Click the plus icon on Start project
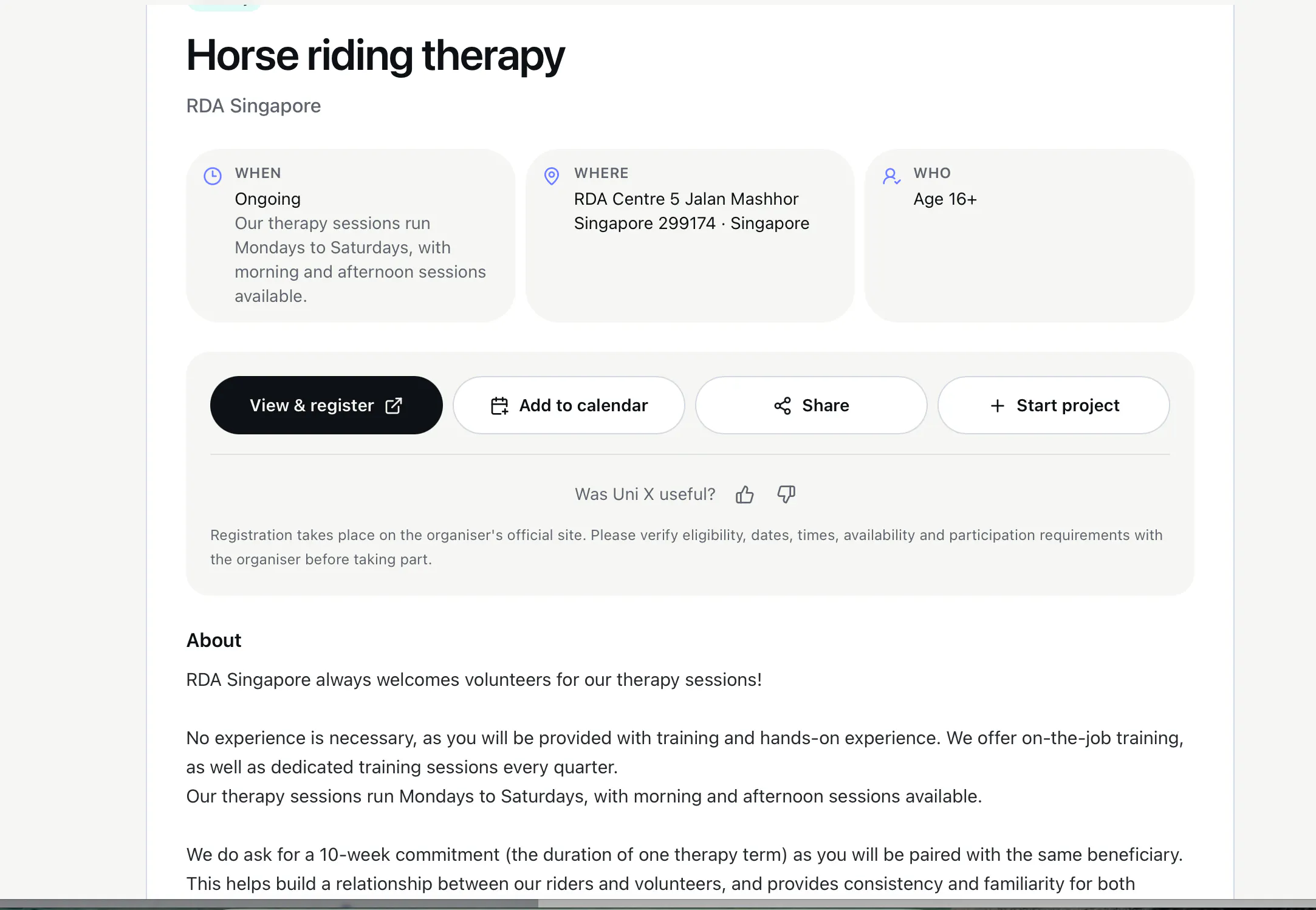 [x=997, y=405]
